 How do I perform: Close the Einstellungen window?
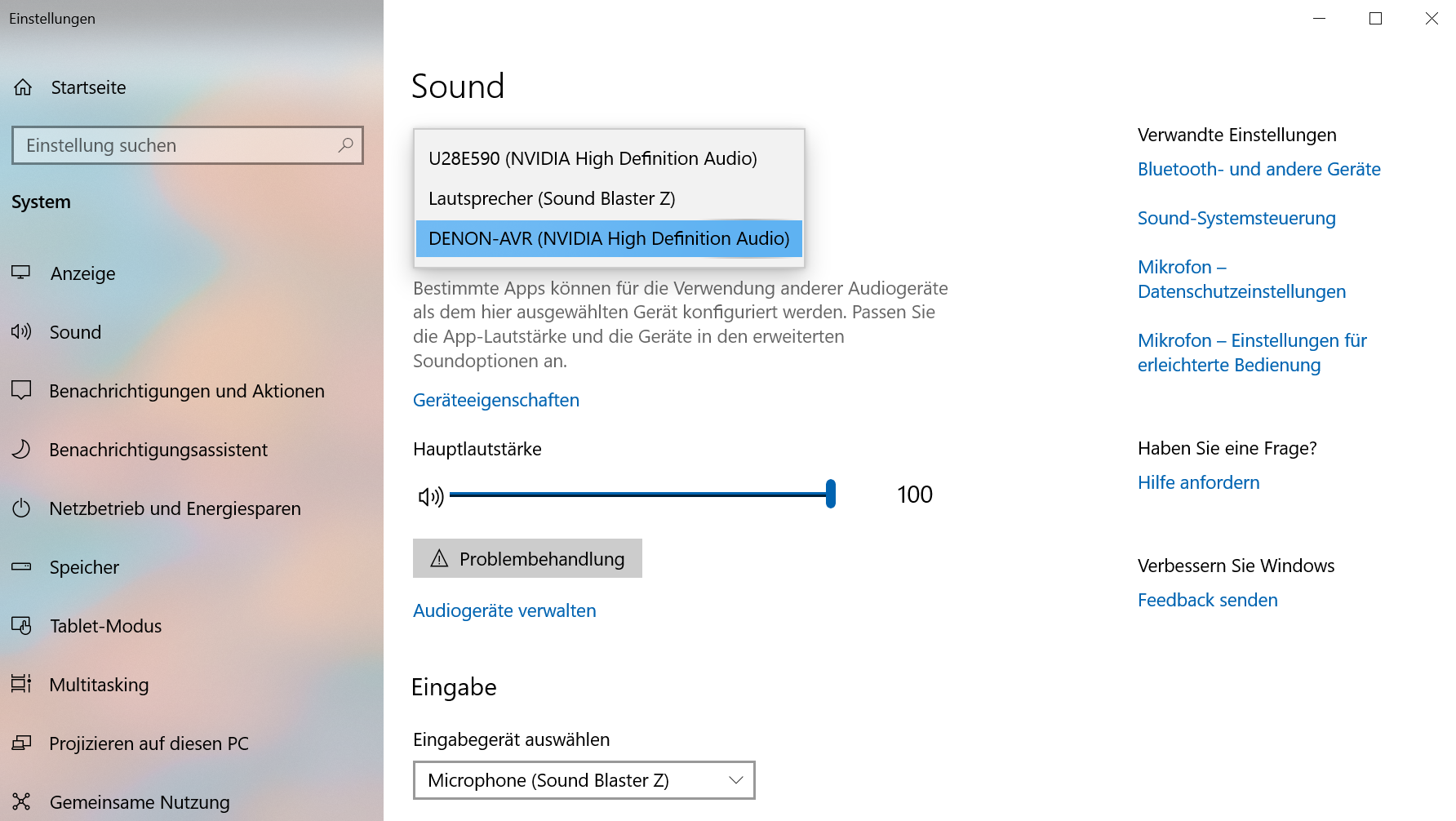click(x=1431, y=18)
